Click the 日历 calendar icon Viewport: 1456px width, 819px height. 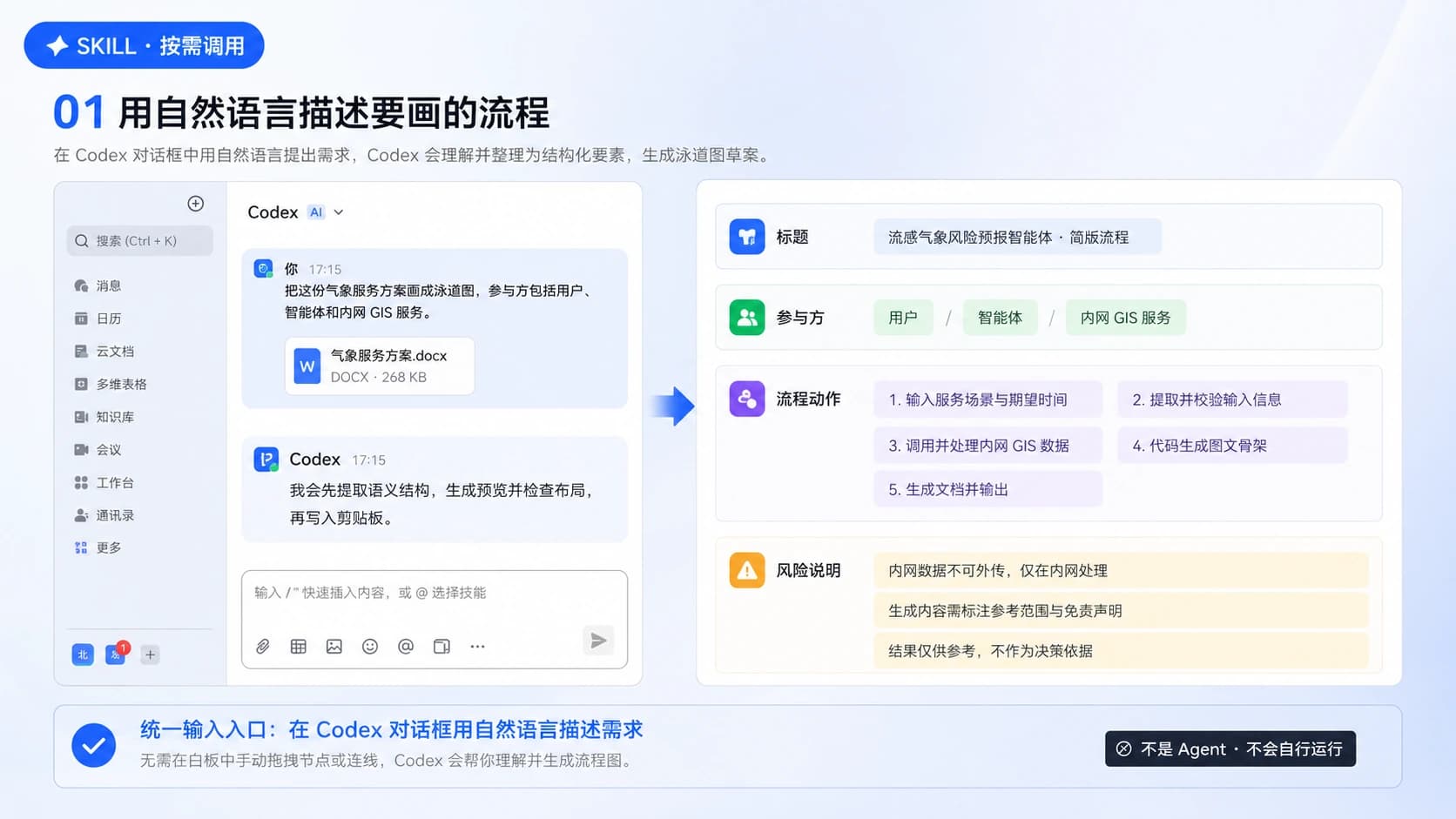pyautogui.click(x=81, y=319)
